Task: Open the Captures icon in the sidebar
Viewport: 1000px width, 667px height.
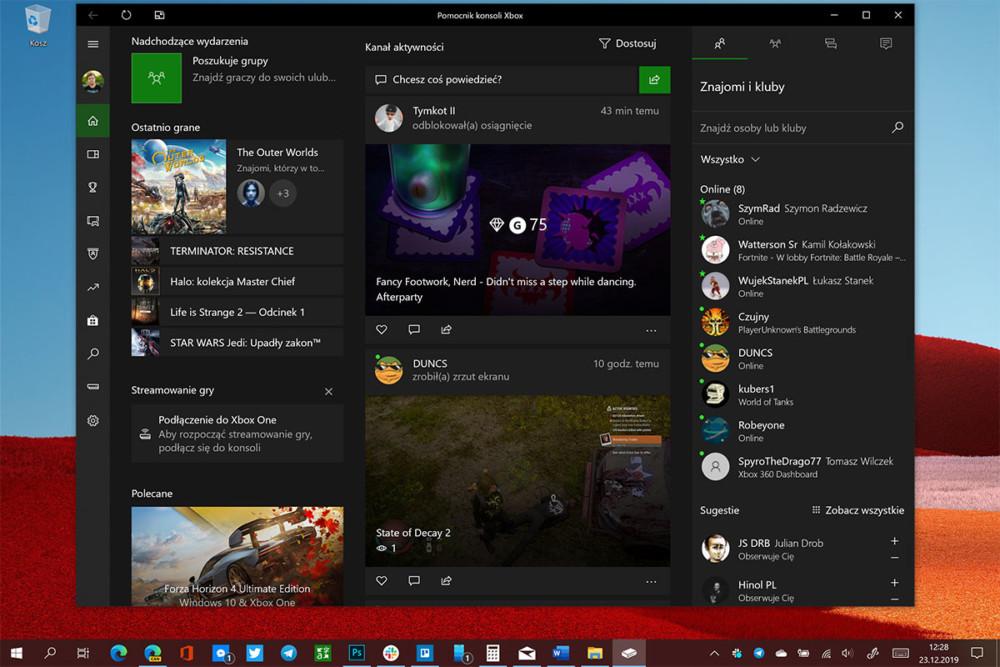Action: coord(93,221)
